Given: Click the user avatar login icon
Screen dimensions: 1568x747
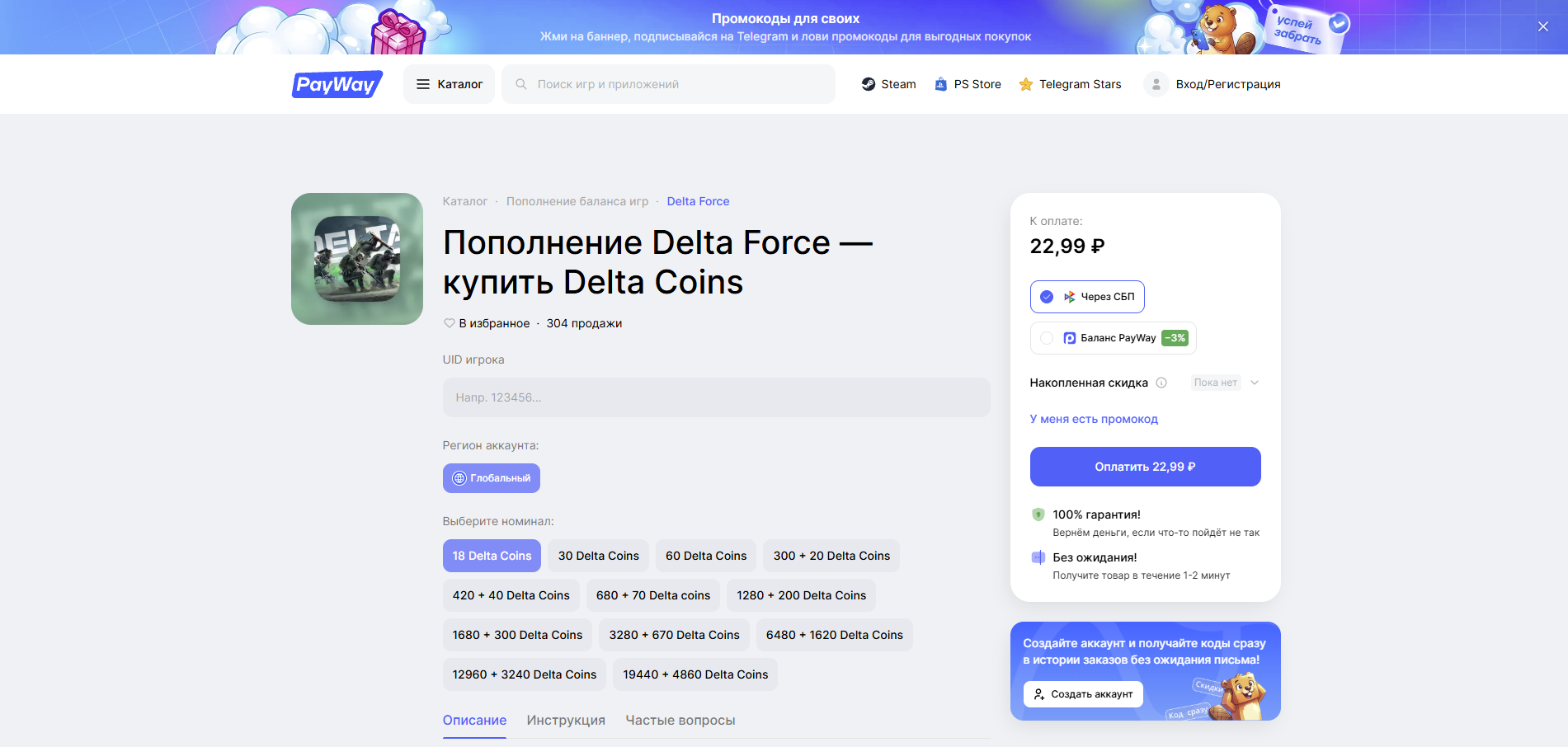Looking at the screenshot, I should click(x=1156, y=84).
